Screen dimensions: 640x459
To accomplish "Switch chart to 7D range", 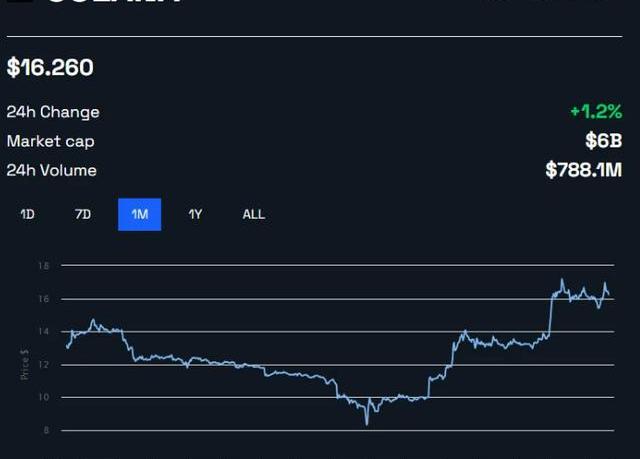I will point(83,214).
